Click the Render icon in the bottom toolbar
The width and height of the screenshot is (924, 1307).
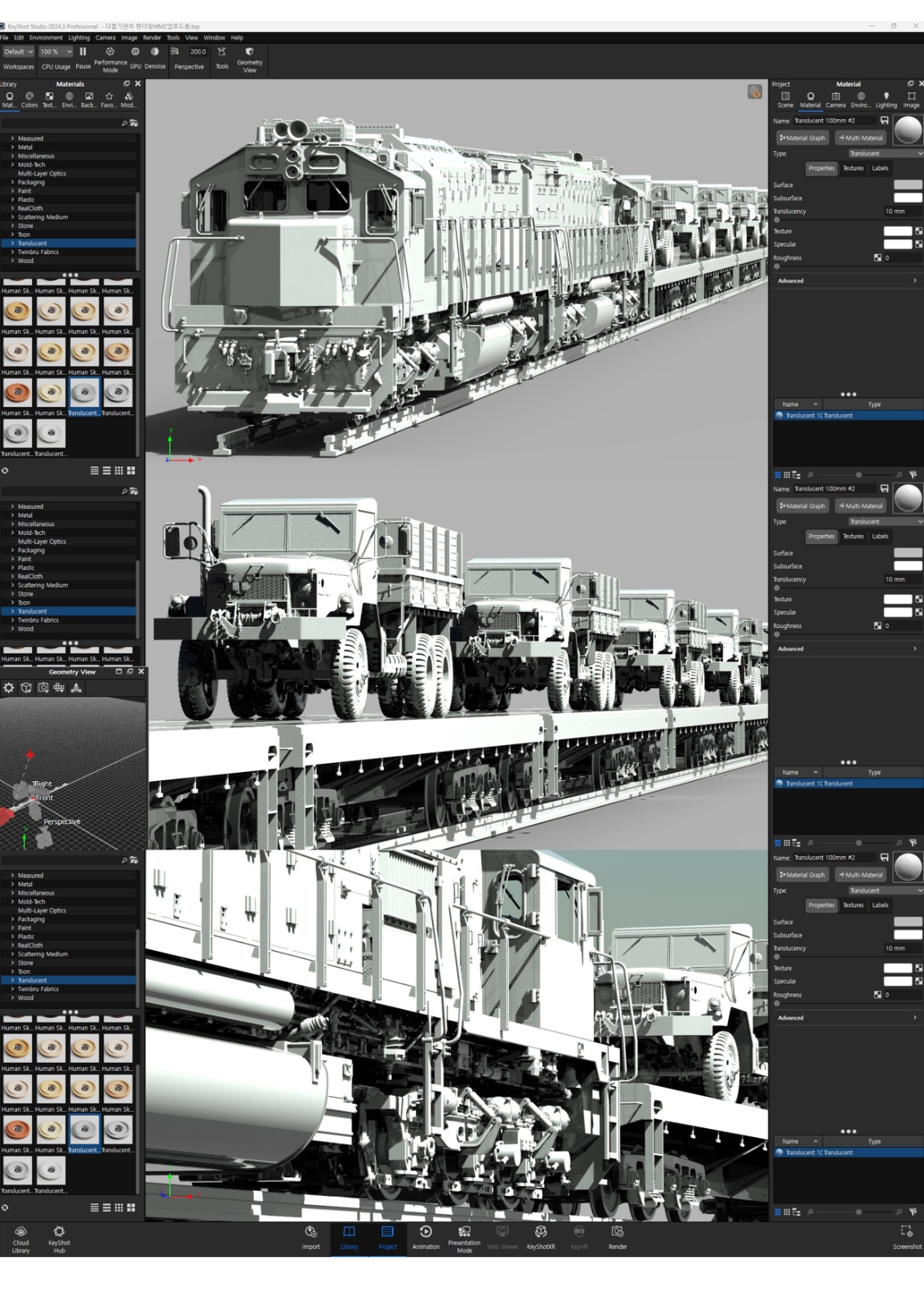pyautogui.click(x=618, y=1237)
